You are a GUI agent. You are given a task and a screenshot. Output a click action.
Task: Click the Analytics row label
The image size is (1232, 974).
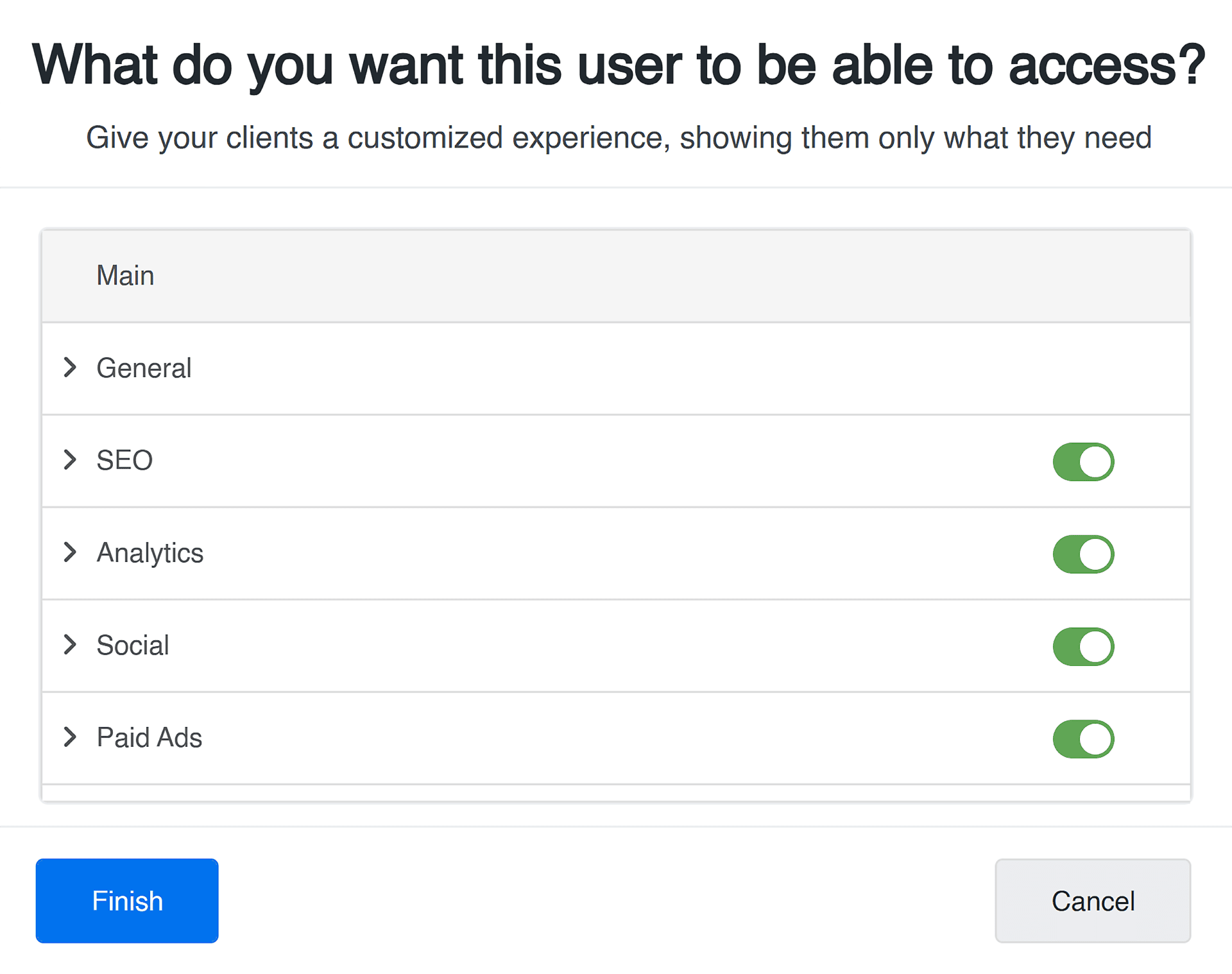pos(150,553)
